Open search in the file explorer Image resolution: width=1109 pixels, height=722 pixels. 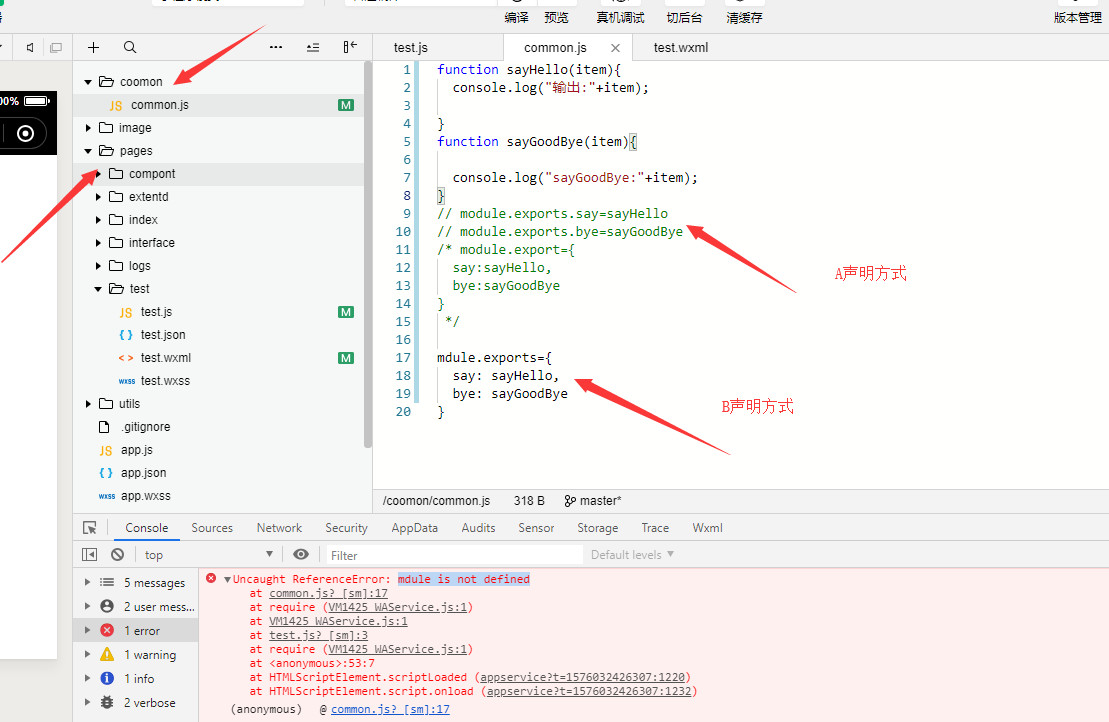tap(130, 47)
